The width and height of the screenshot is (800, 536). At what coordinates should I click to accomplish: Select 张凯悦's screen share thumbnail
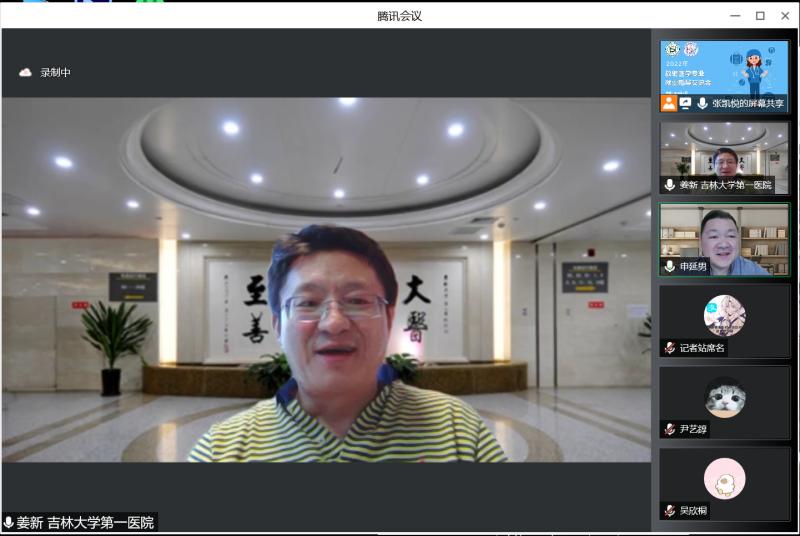(724, 68)
